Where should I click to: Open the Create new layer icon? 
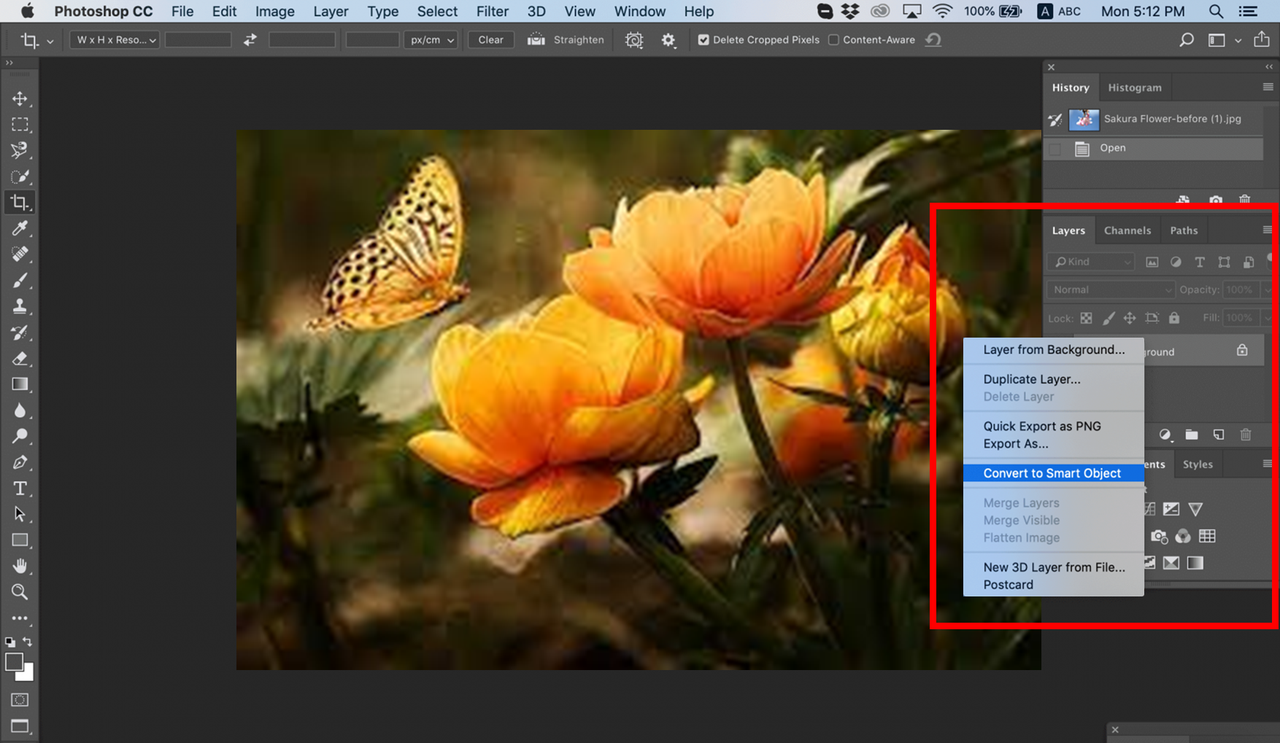pyautogui.click(x=1218, y=435)
